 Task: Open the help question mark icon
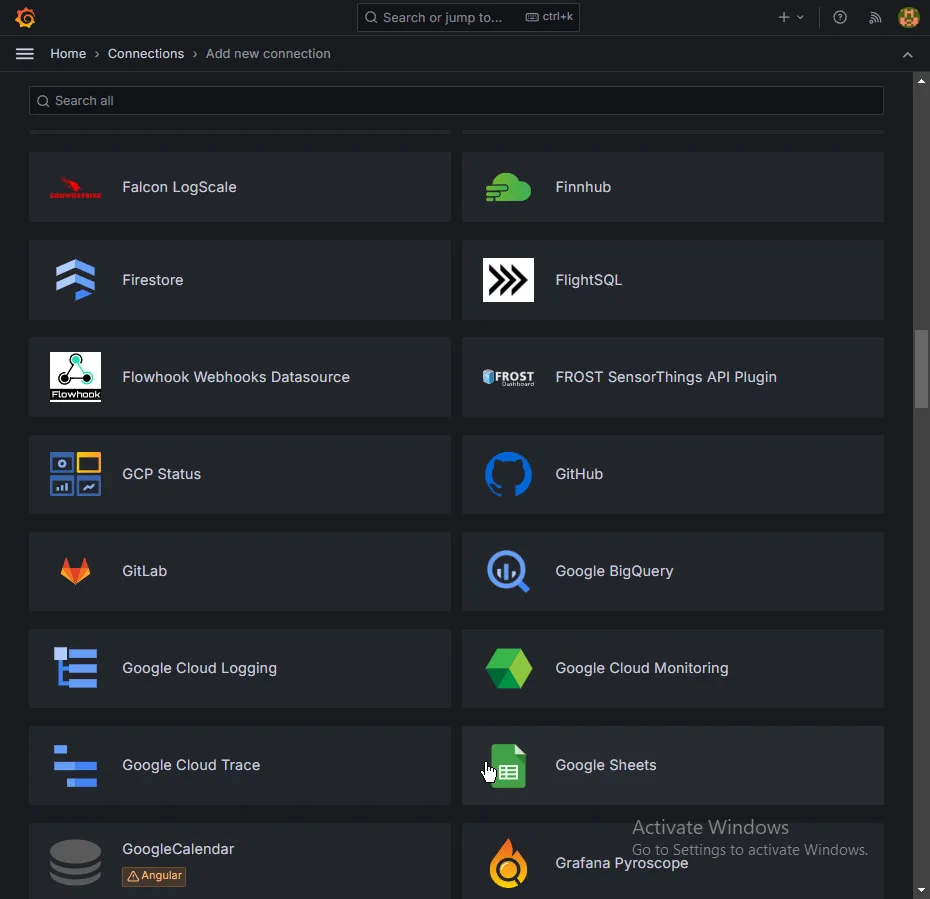point(840,17)
